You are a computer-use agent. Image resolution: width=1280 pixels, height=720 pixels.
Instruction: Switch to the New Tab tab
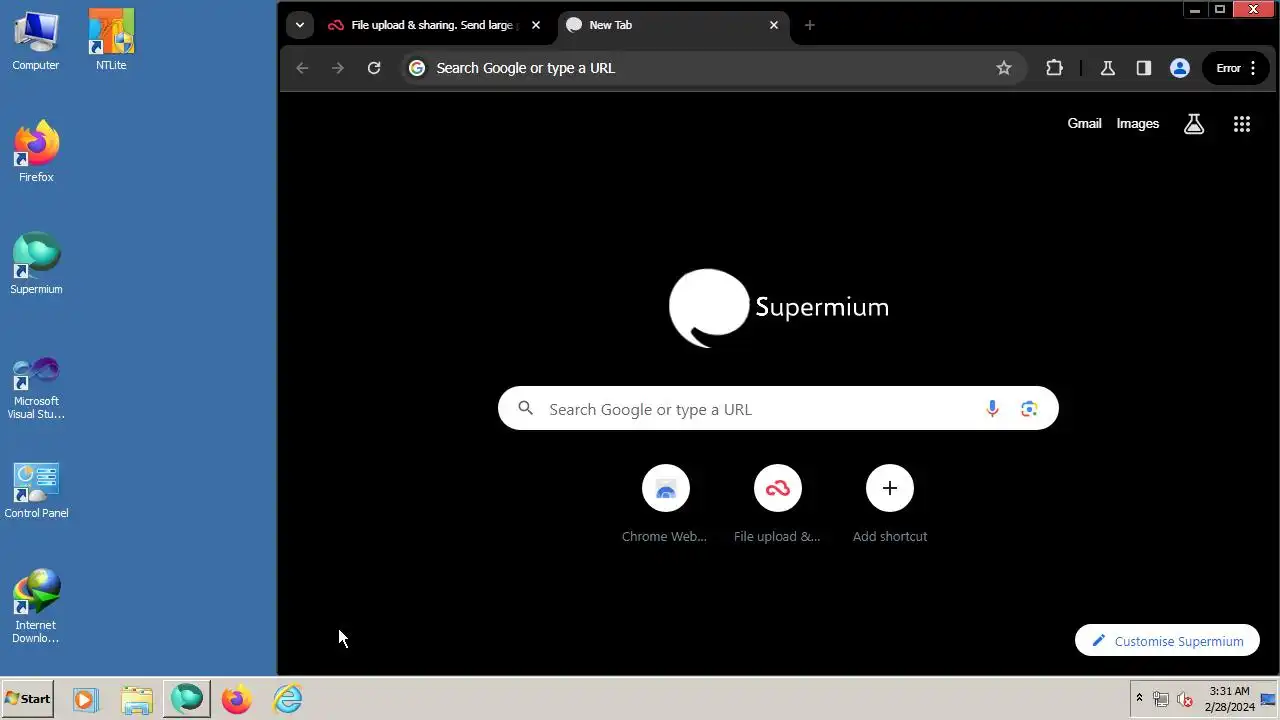pyautogui.click(x=673, y=25)
